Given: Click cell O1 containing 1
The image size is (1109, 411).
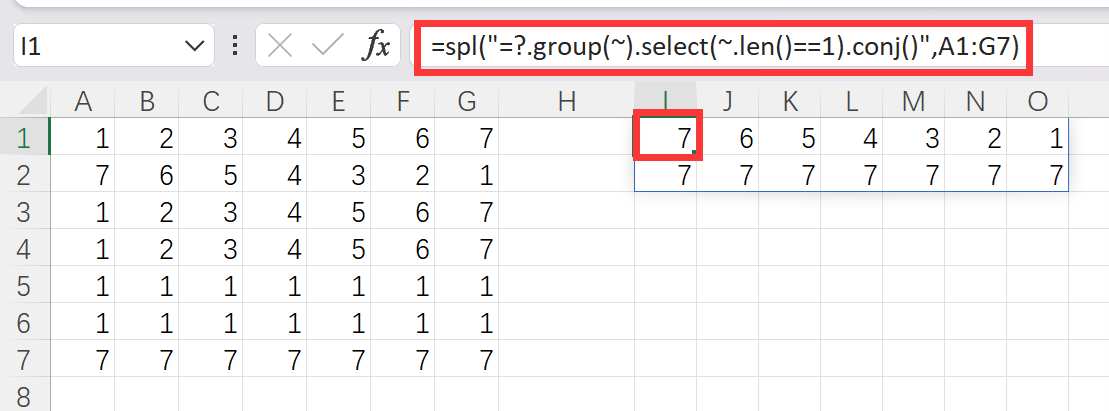Looking at the screenshot, I should point(1037,139).
